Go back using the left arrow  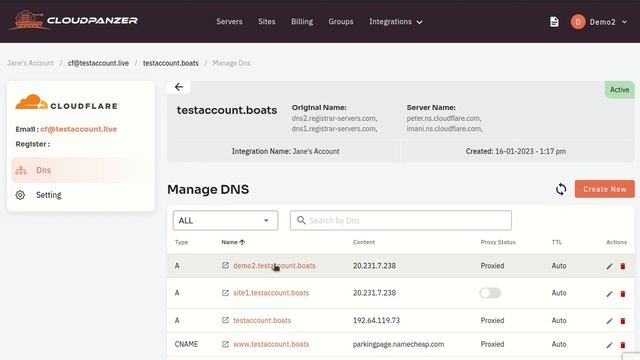(179, 87)
